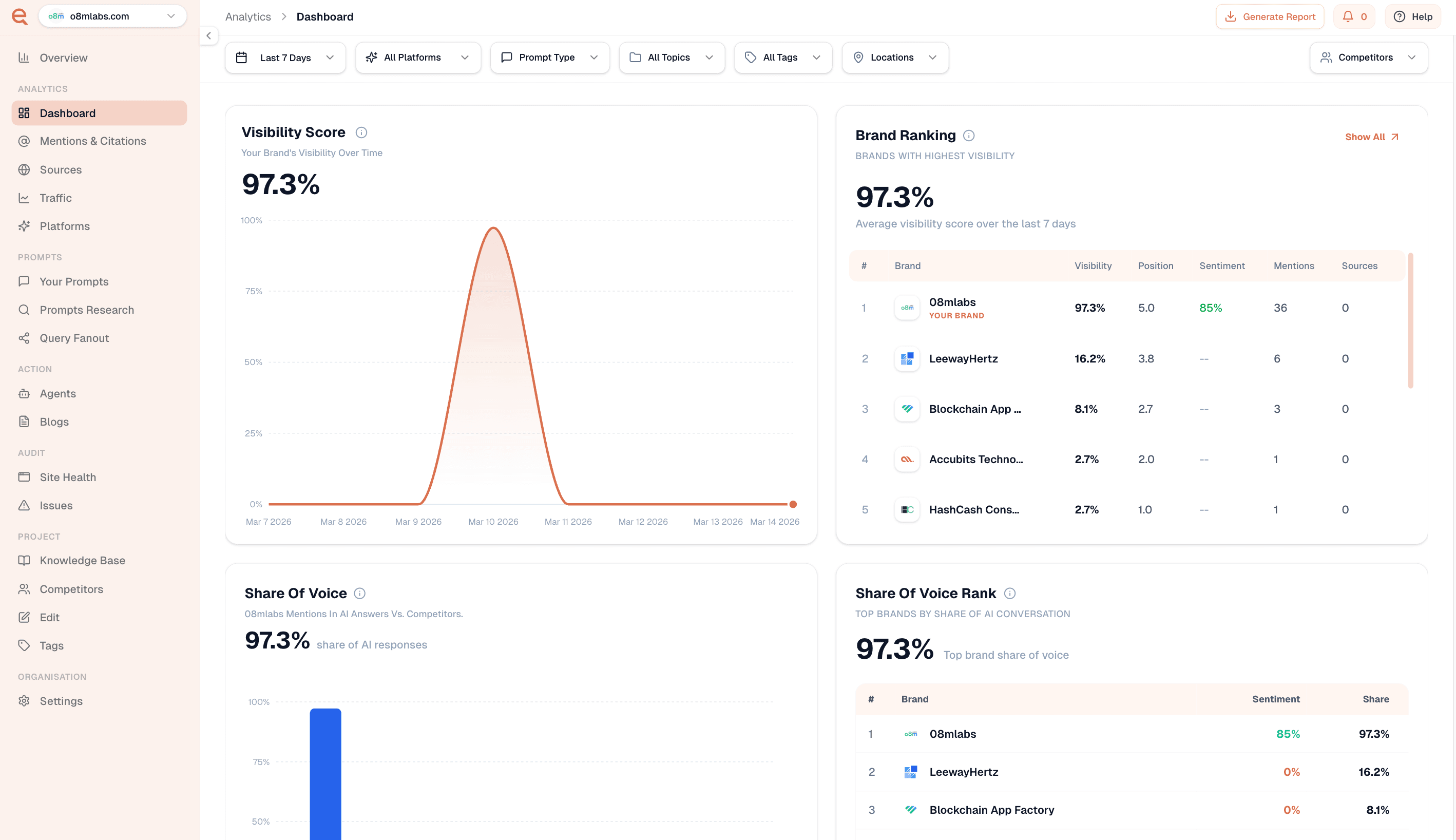This screenshot has height=840, width=1456.
Task: Collapse the left sidebar
Action: click(x=208, y=35)
